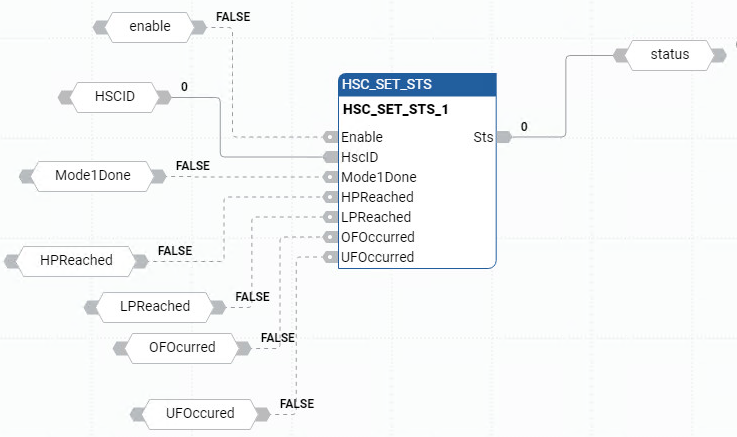Click the HscID input pin connector
This screenshot has width=737, height=437.
tap(331, 157)
